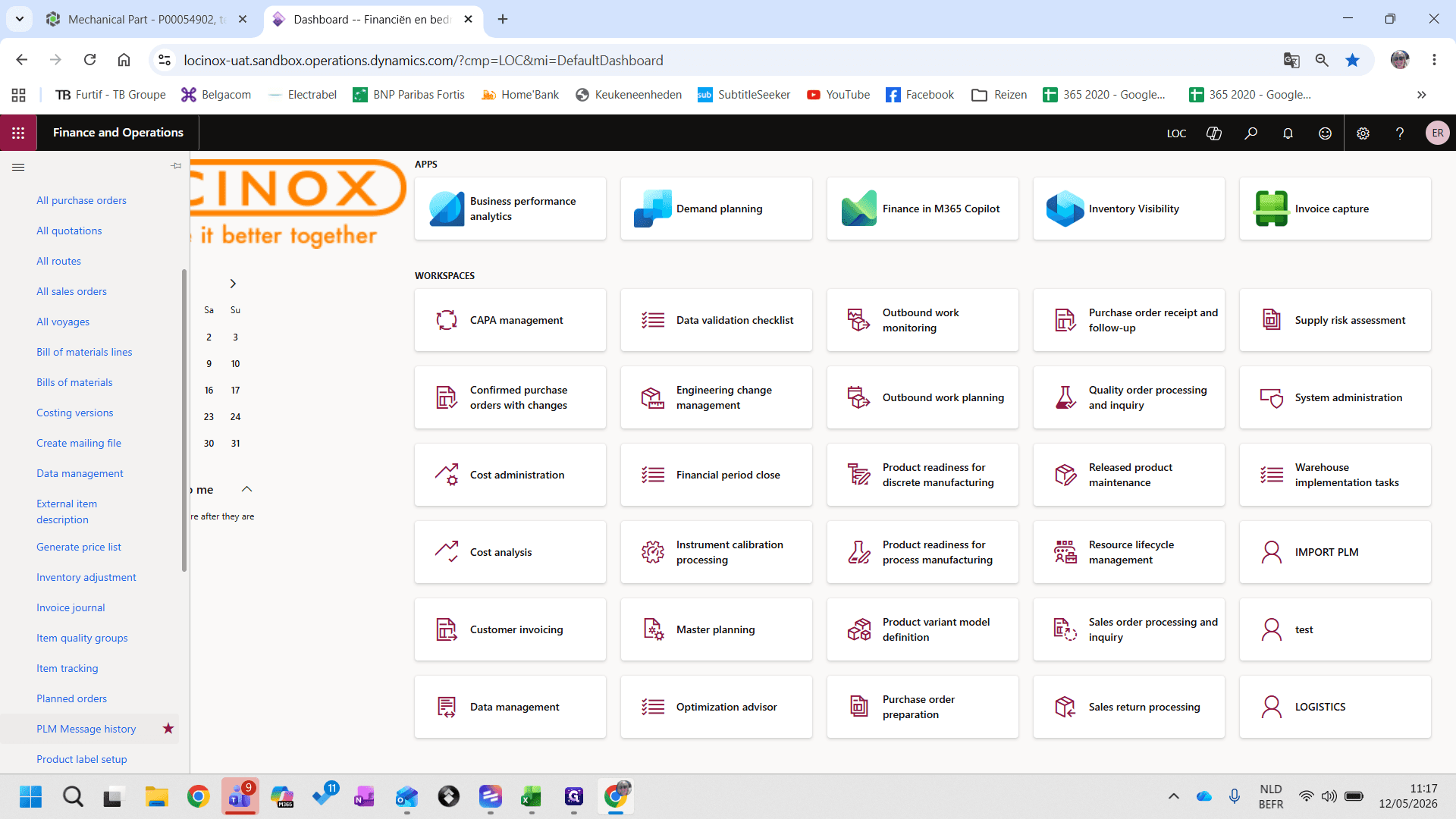Open Instrument calibration processing workspace

tap(717, 552)
